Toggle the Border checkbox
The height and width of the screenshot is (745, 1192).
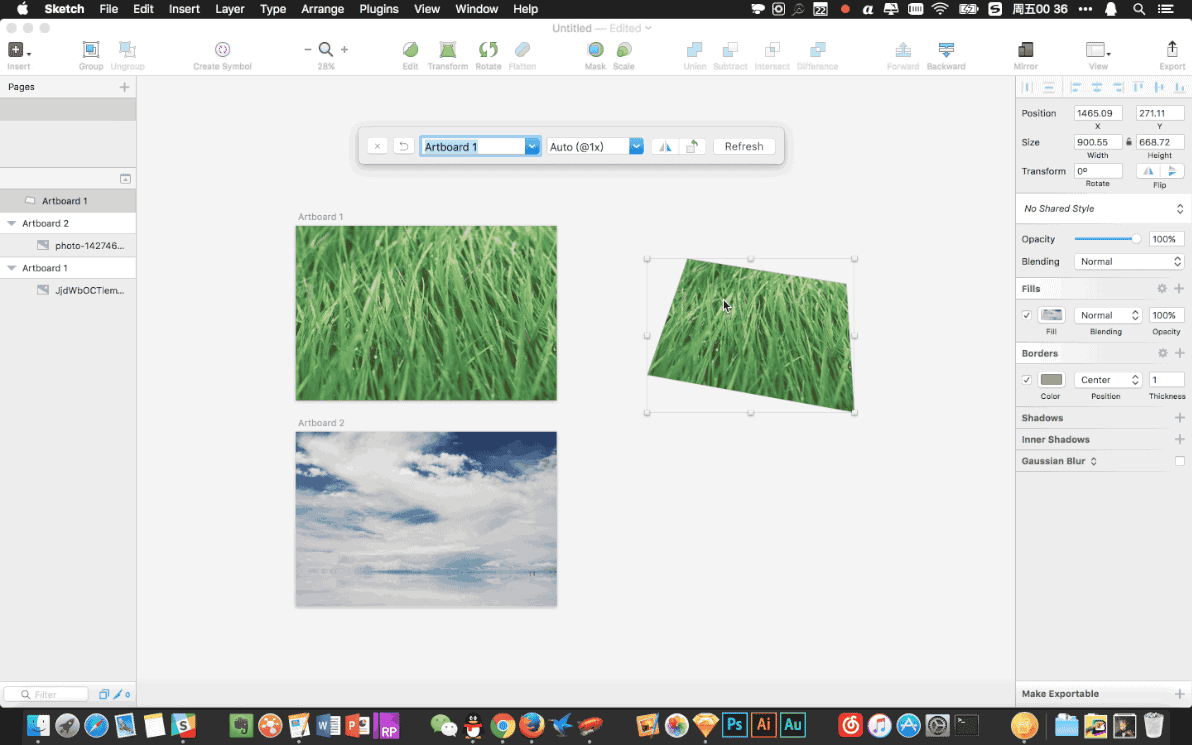(x=1026, y=380)
